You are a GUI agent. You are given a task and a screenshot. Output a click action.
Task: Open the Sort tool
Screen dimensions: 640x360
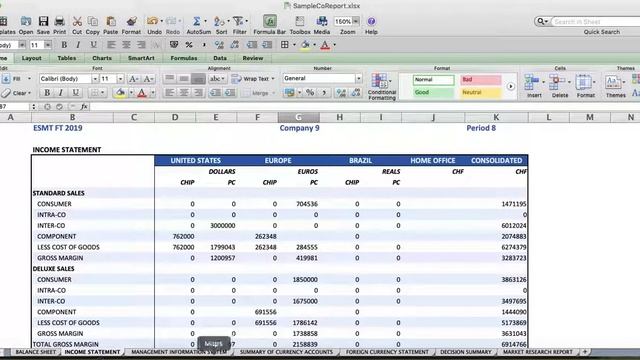click(219, 21)
